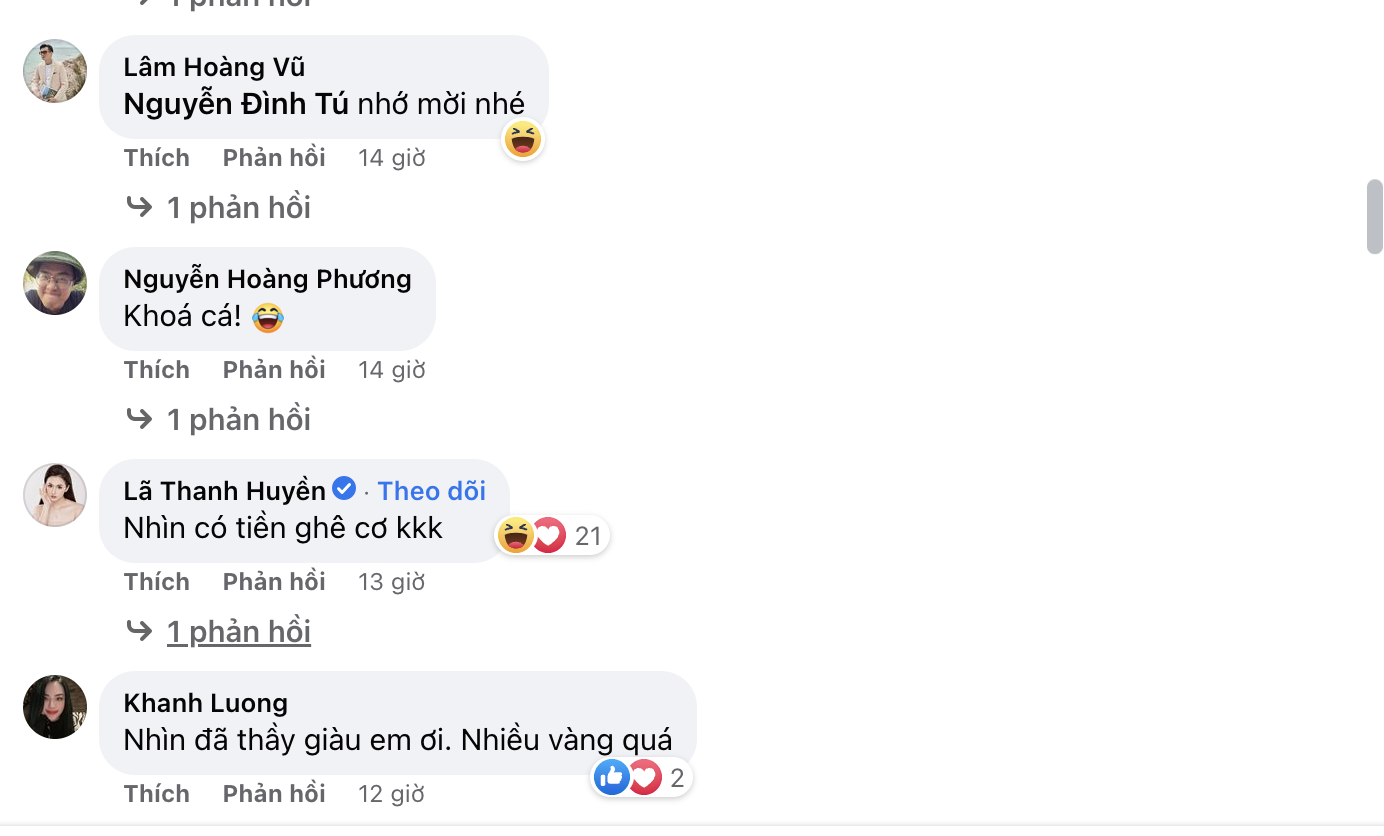Like Lâm Hoàng Vũ's comment via Thích

(156, 157)
